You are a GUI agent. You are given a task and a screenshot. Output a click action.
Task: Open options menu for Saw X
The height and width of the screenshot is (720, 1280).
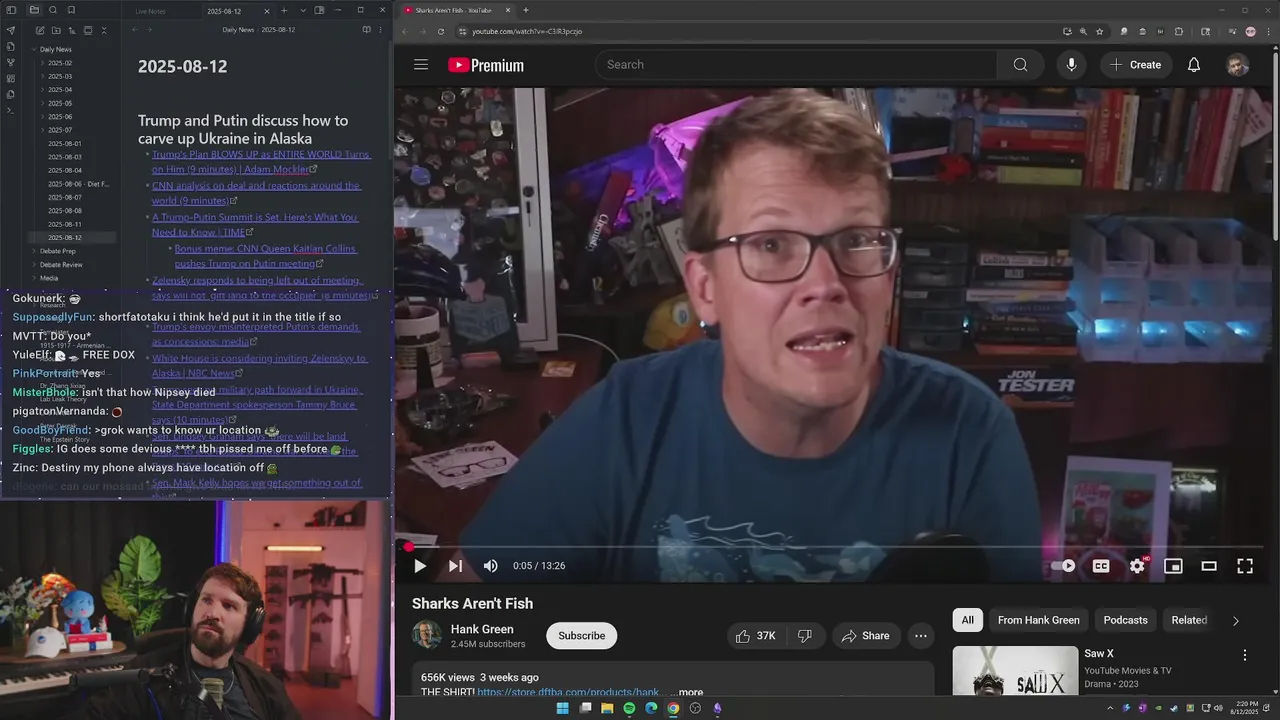pos(1245,655)
